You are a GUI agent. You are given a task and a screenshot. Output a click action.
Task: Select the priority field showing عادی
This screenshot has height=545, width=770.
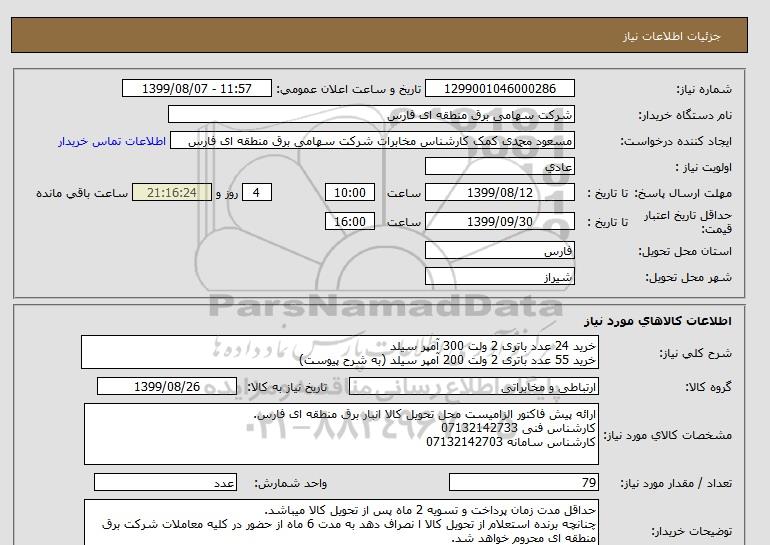coord(499,166)
